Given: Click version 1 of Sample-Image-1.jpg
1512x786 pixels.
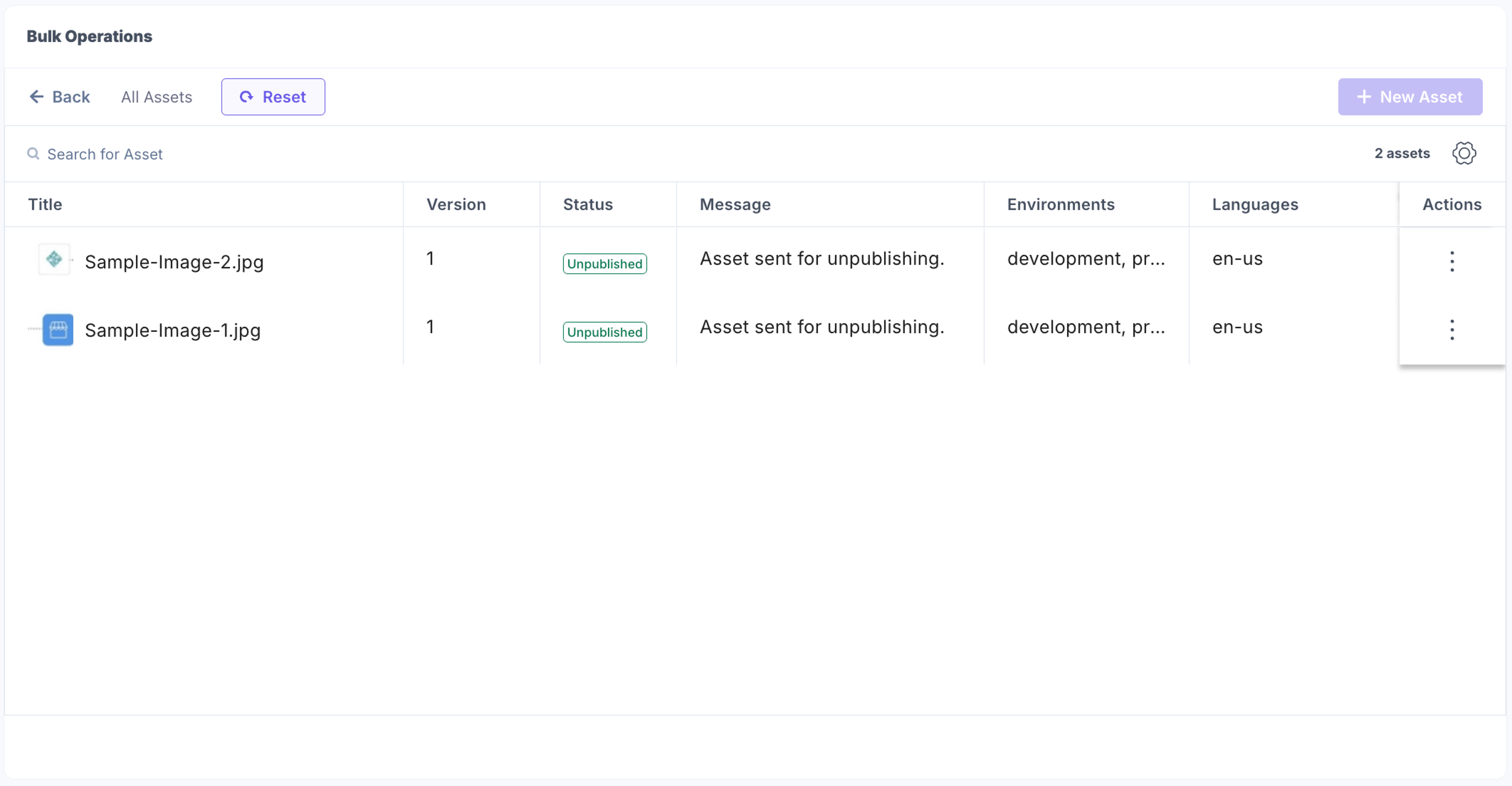Looking at the screenshot, I should 430,327.
